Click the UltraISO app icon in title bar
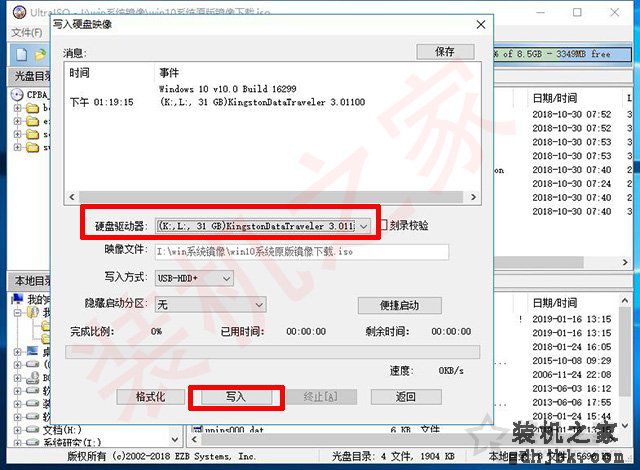 coord(19,12)
